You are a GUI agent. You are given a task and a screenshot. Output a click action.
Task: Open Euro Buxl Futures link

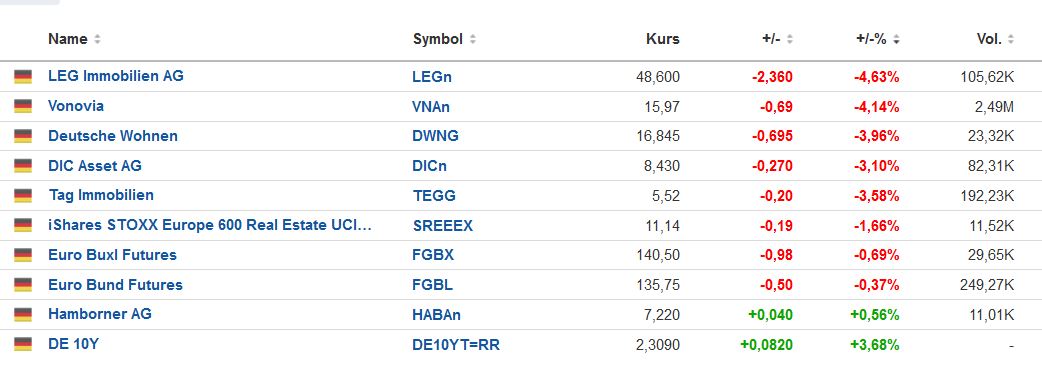pyautogui.click(x=112, y=255)
